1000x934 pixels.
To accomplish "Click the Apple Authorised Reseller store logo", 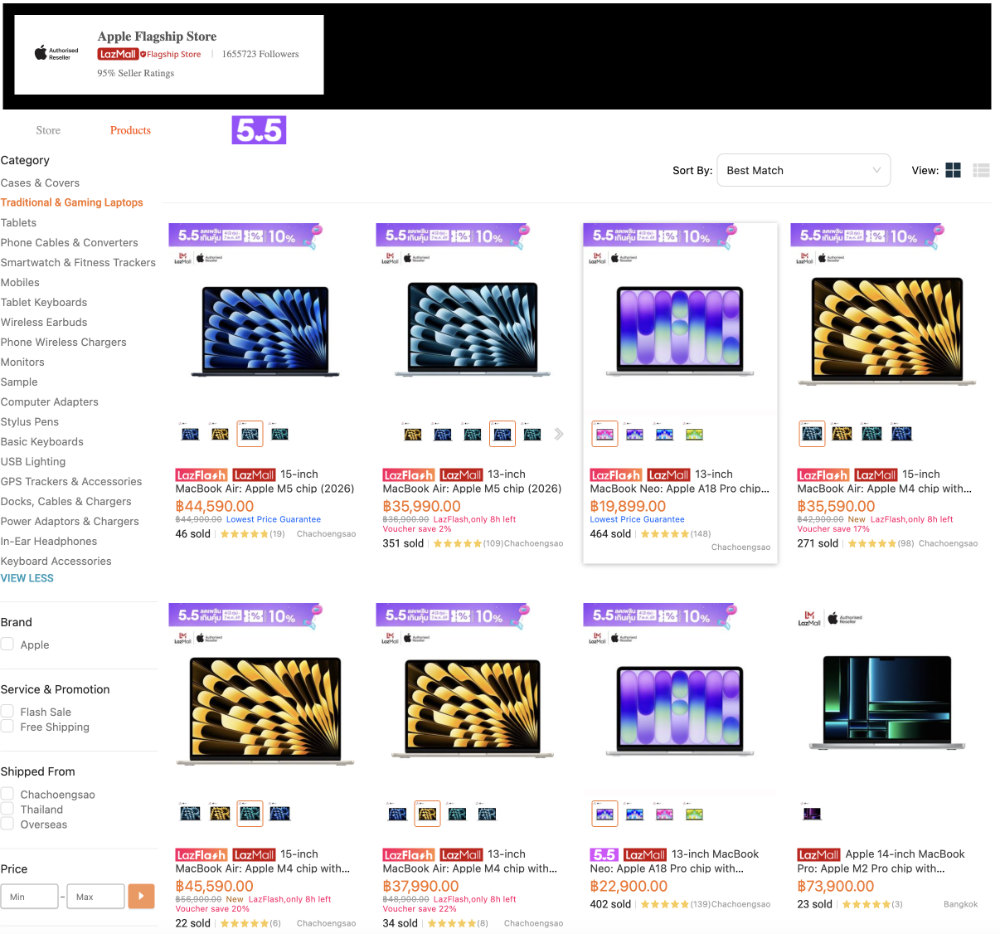I will tap(56, 54).
